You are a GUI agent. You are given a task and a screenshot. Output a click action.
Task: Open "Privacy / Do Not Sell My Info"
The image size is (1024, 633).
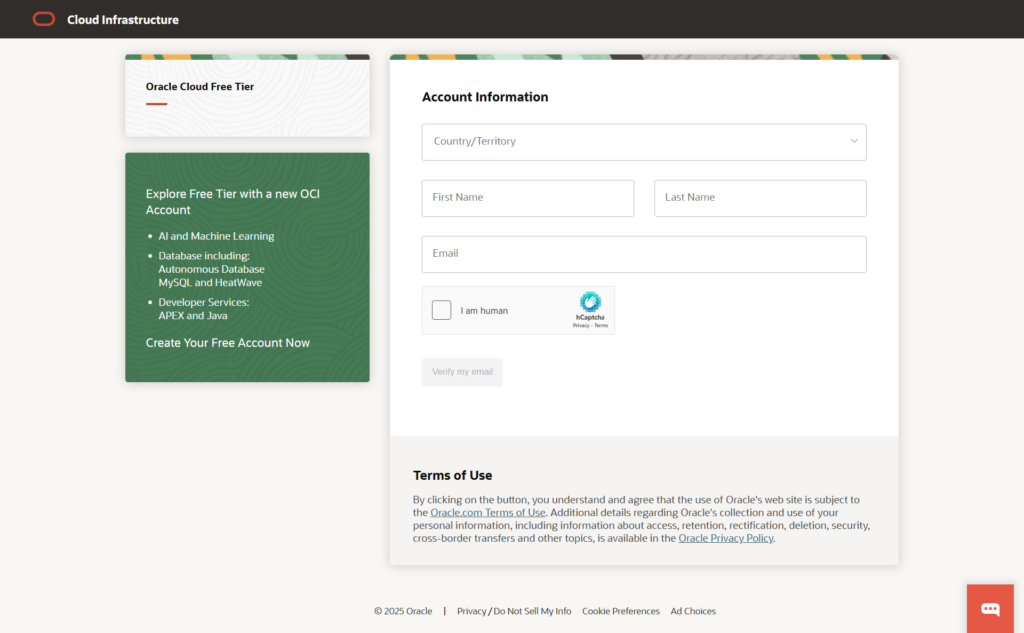pos(514,611)
